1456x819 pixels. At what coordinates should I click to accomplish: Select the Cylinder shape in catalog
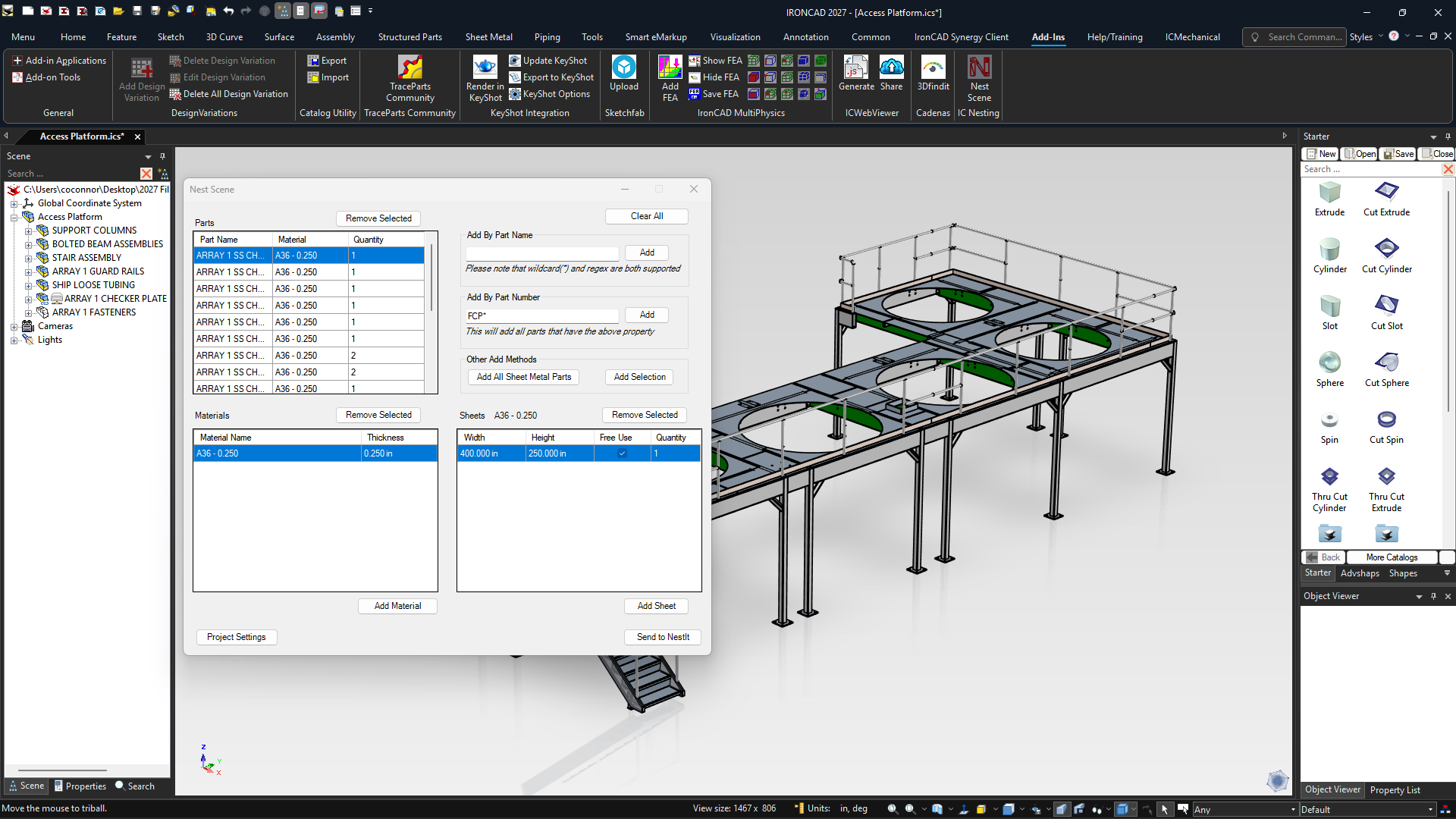tap(1329, 256)
